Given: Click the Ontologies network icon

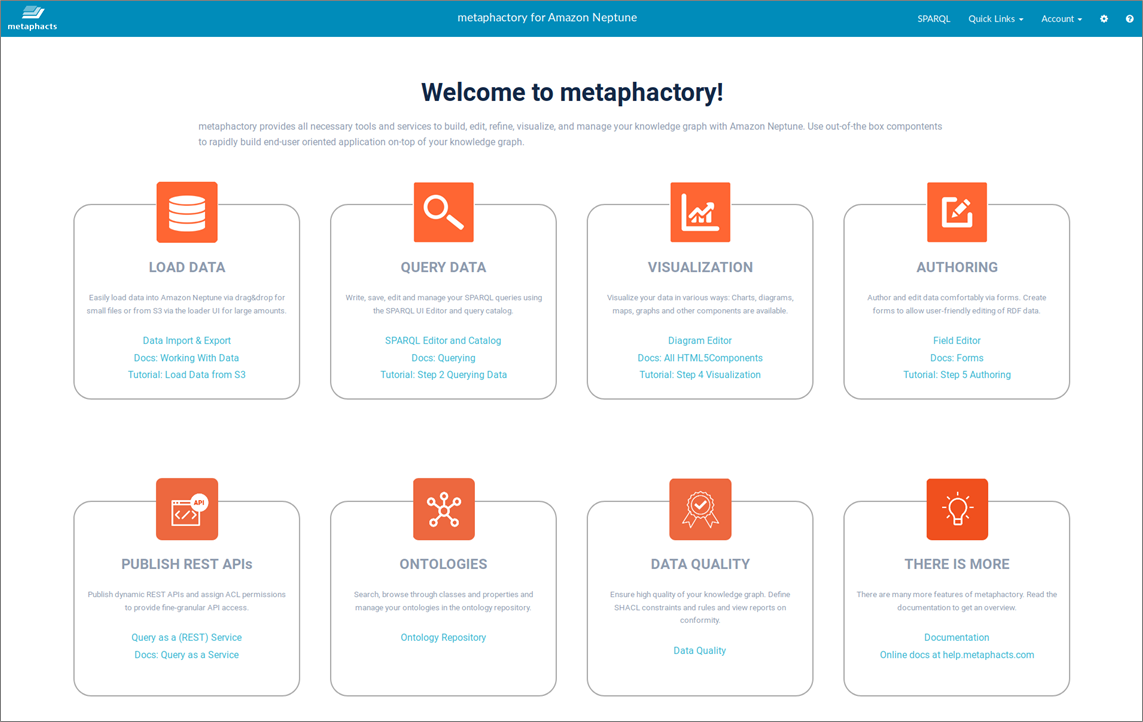Looking at the screenshot, I should pos(443,509).
